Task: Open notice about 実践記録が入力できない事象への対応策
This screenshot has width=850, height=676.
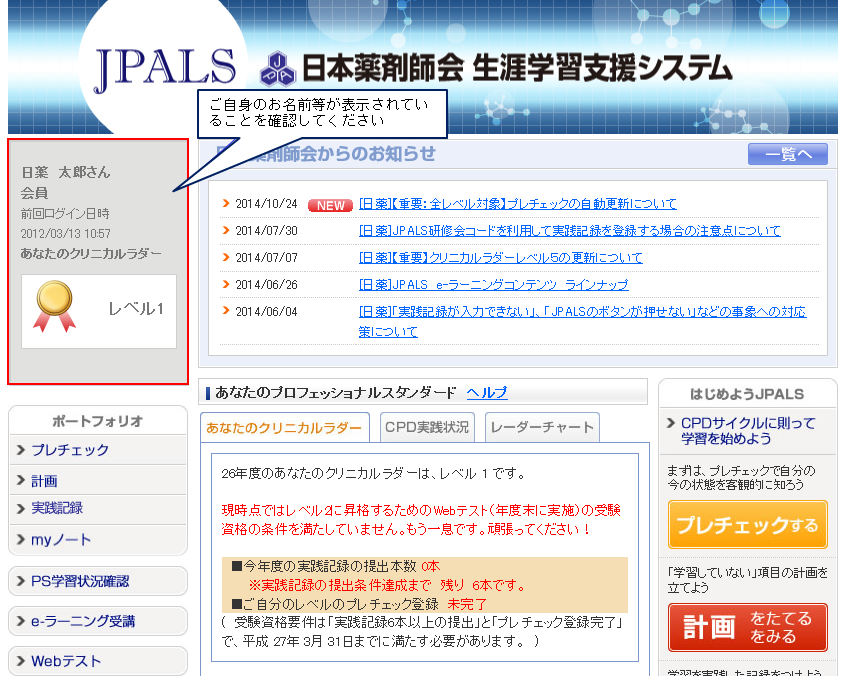Action: (x=582, y=321)
